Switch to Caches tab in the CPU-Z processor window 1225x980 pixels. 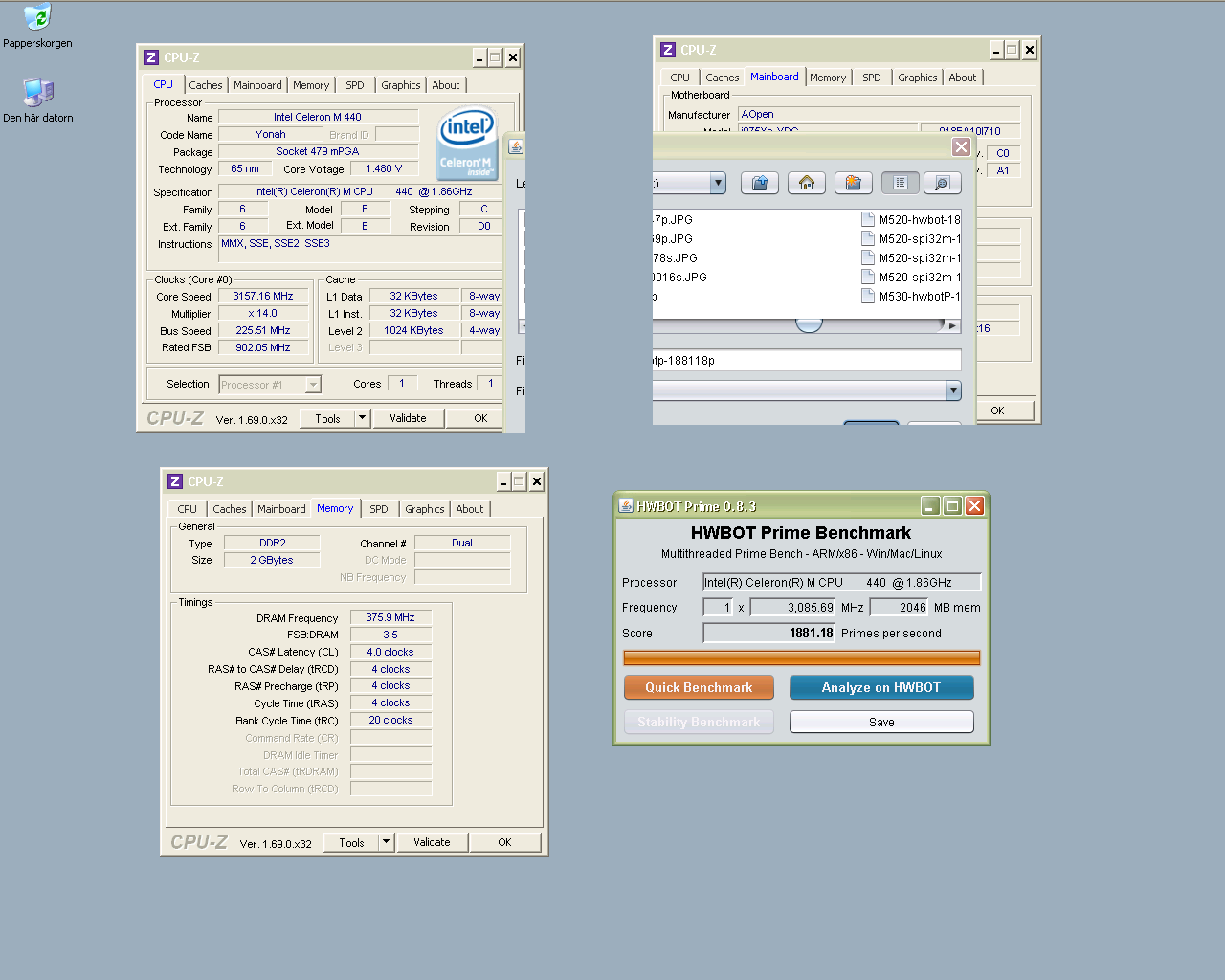click(205, 85)
